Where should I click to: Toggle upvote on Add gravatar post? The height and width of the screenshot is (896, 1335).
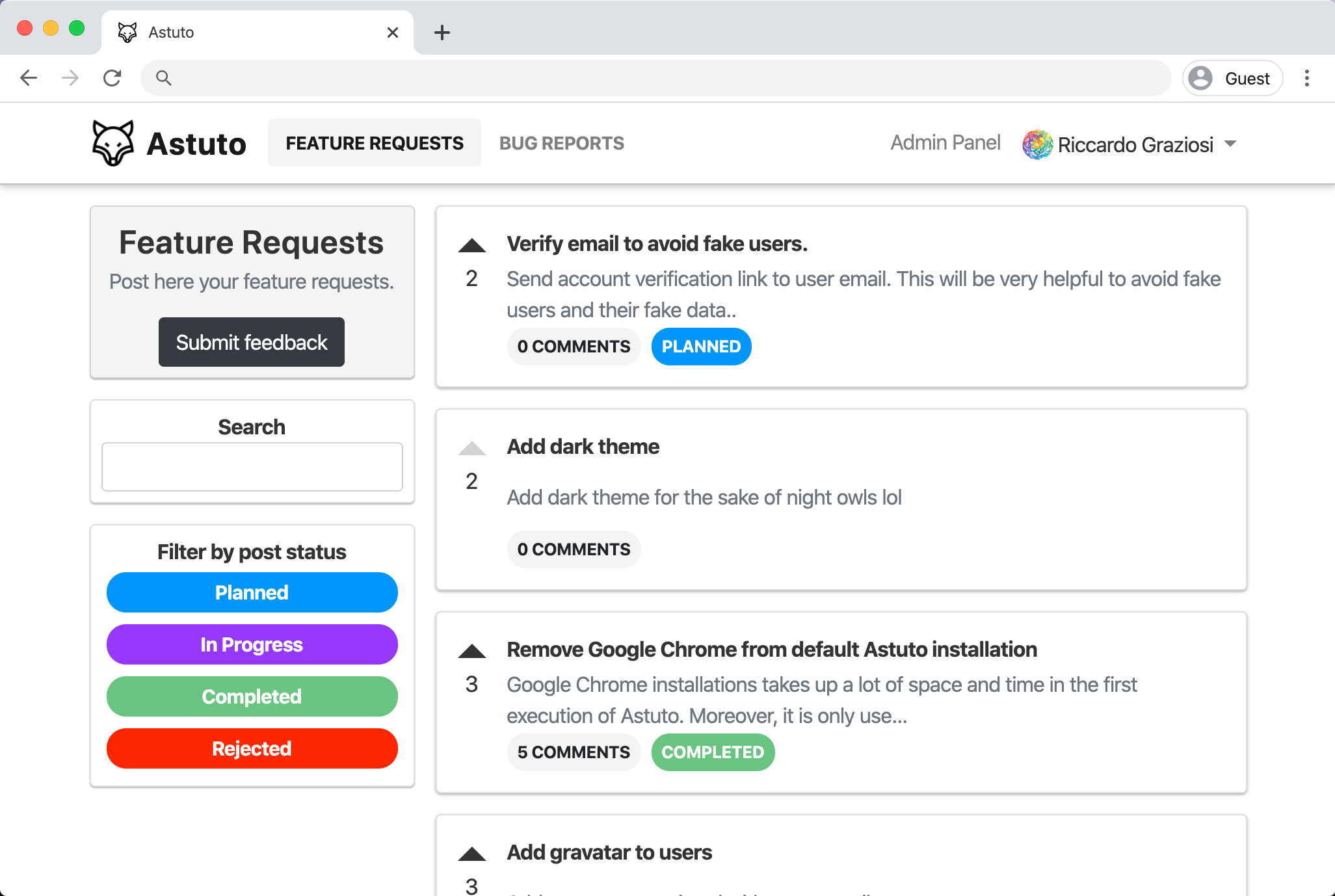point(471,854)
